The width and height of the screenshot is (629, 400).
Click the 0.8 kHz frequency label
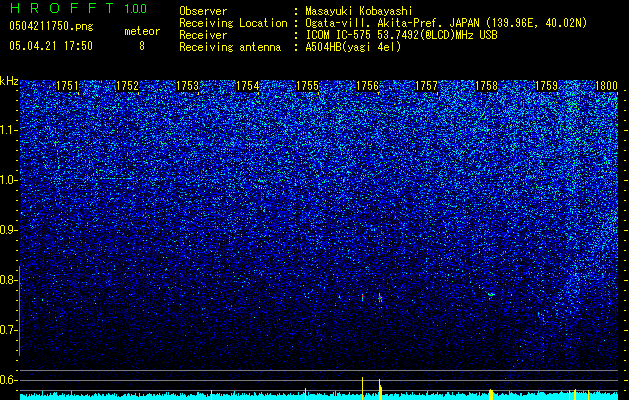(8, 280)
